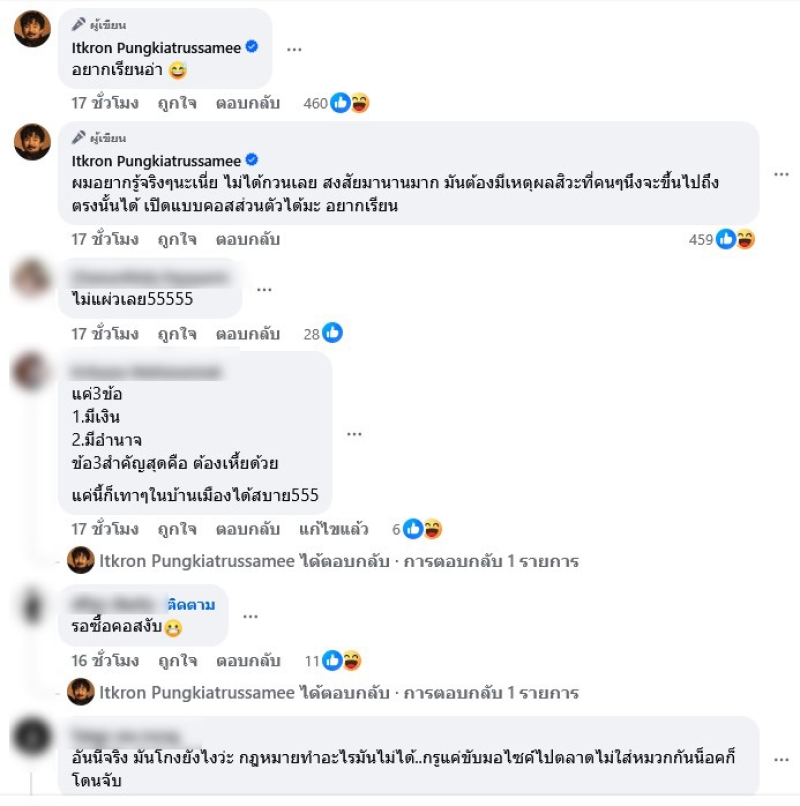View reactions with count 11
800x806 pixels.
(x=333, y=661)
